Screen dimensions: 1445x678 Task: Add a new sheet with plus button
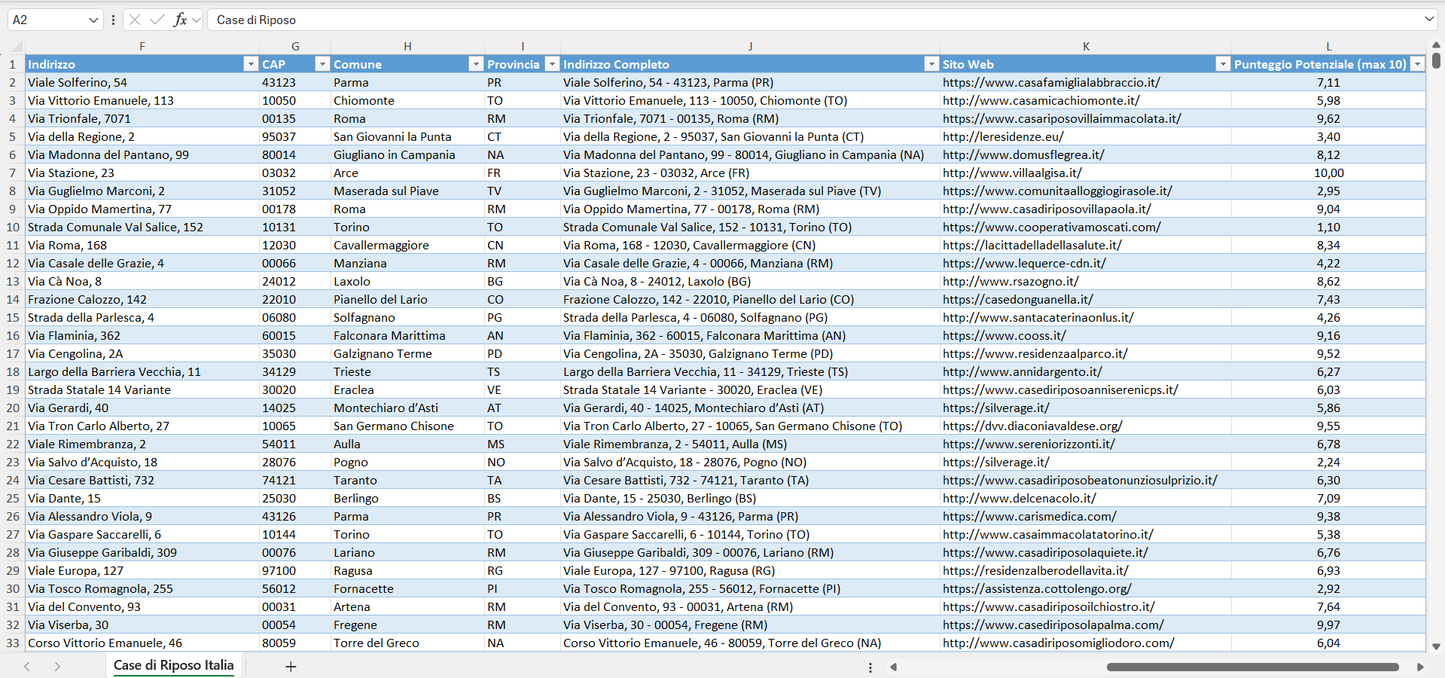tap(291, 666)
